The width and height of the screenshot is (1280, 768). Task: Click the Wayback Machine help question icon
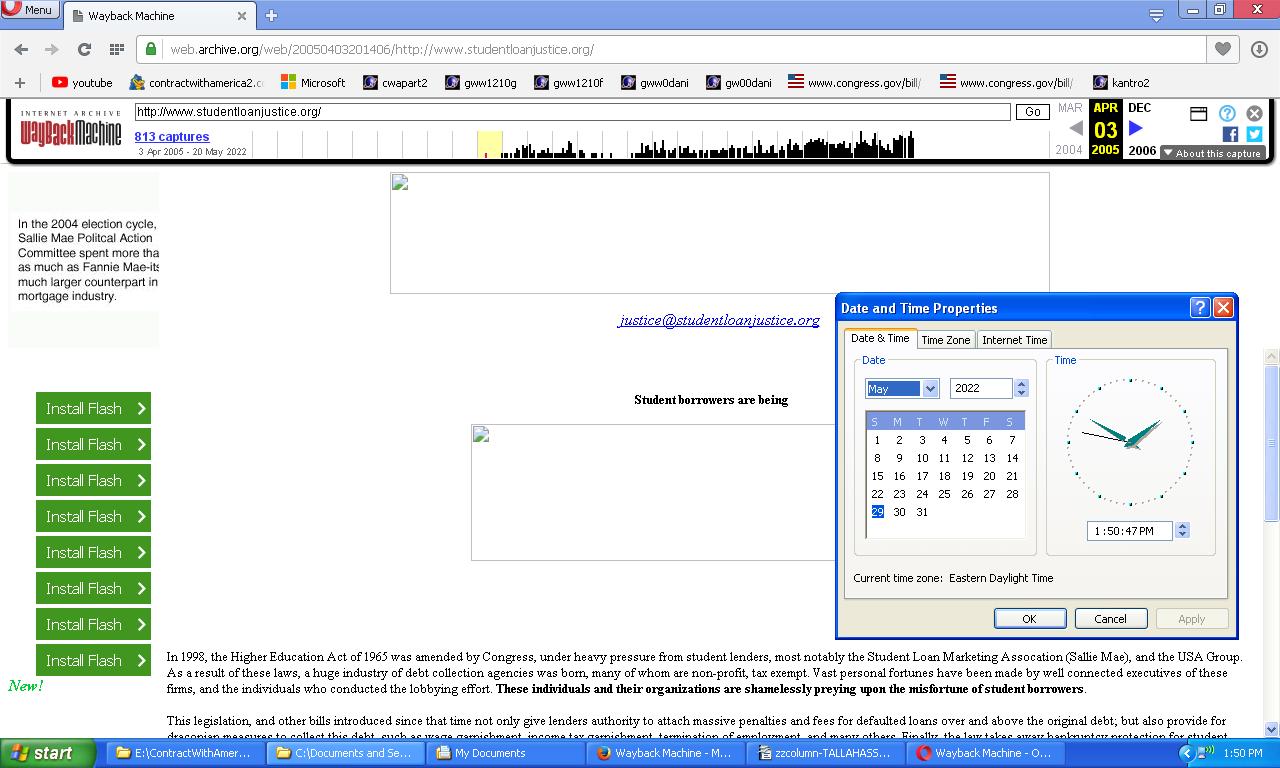(1227, 113)
